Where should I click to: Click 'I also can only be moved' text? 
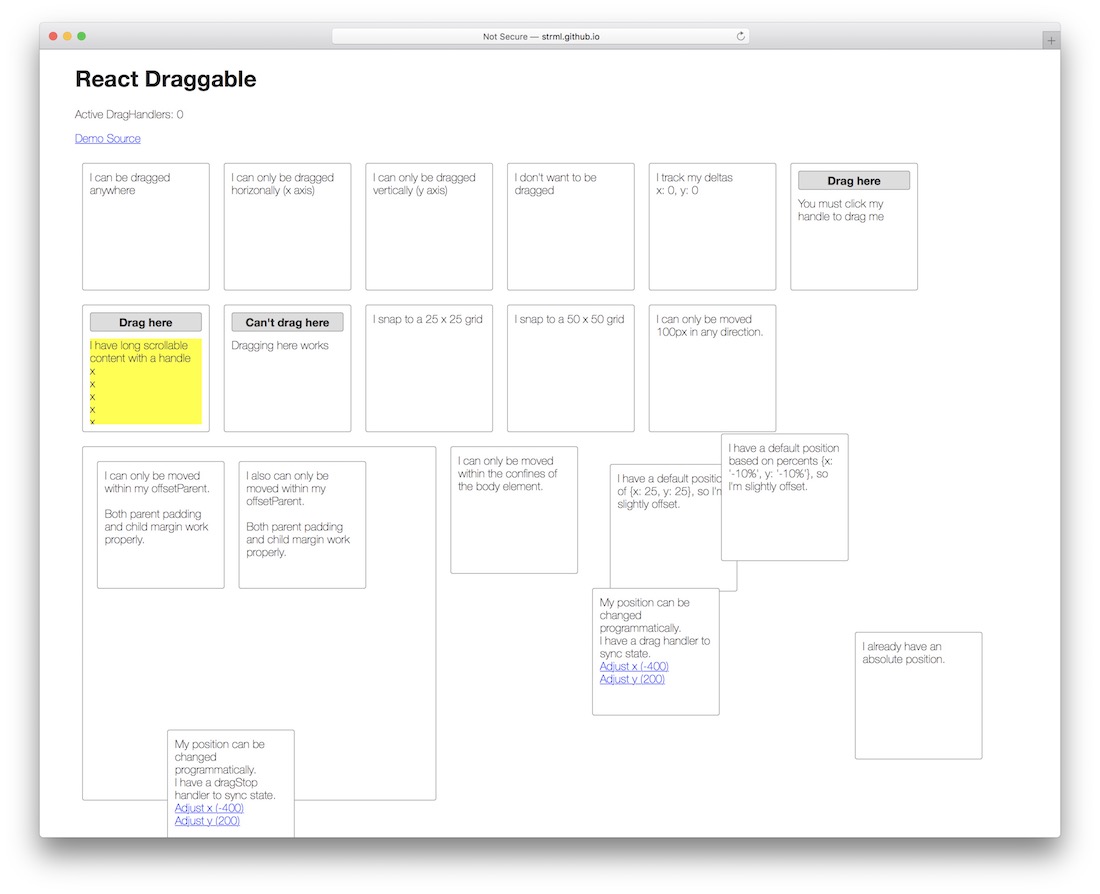(288, 488)
